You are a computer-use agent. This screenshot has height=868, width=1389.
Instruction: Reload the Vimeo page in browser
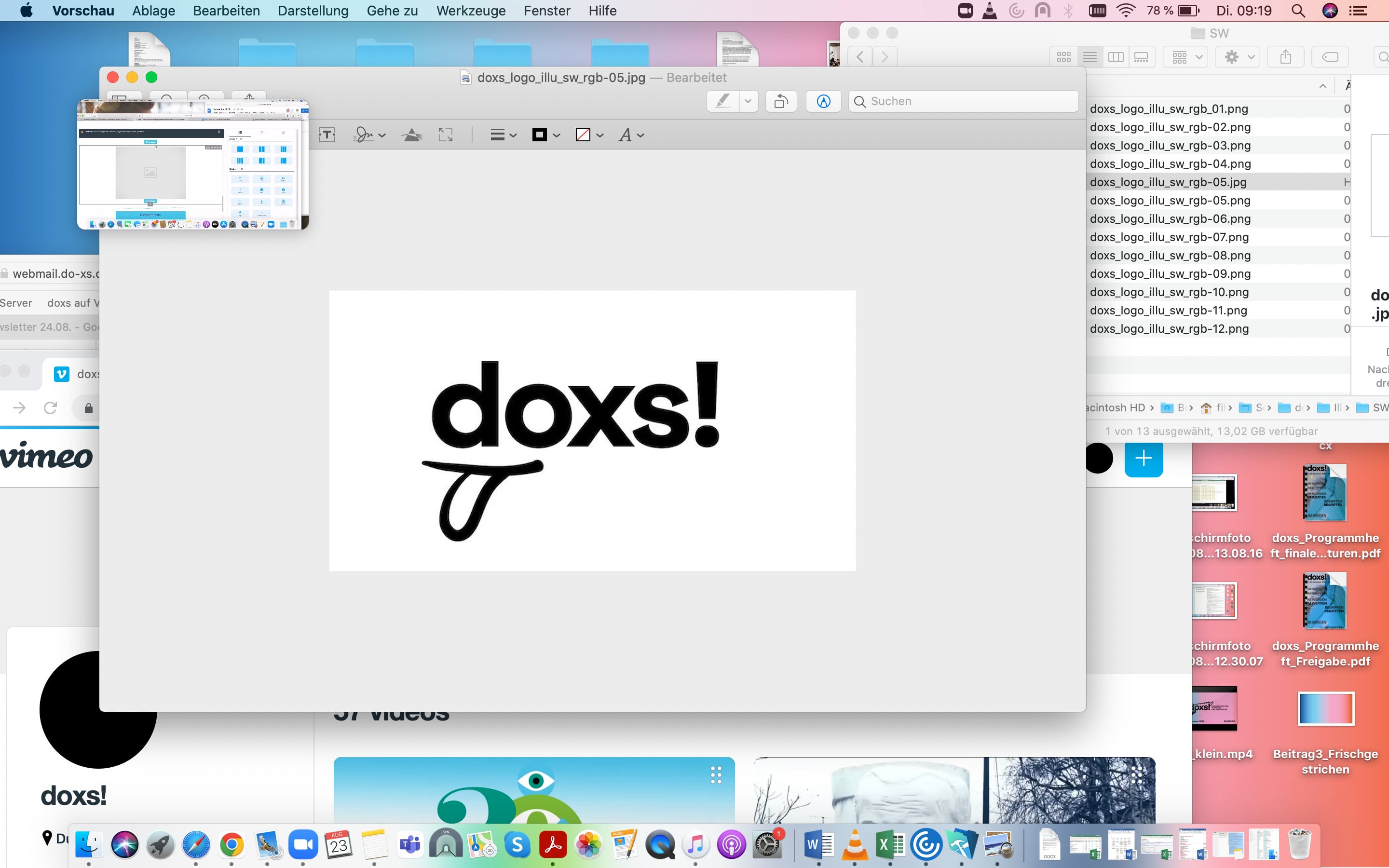51,408
